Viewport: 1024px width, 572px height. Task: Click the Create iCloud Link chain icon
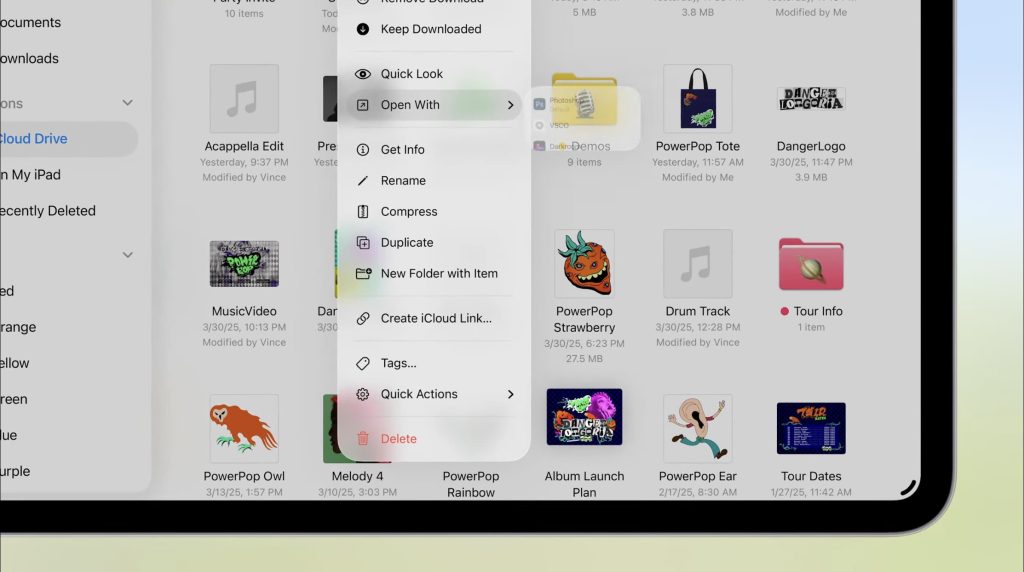pos(363,319)
